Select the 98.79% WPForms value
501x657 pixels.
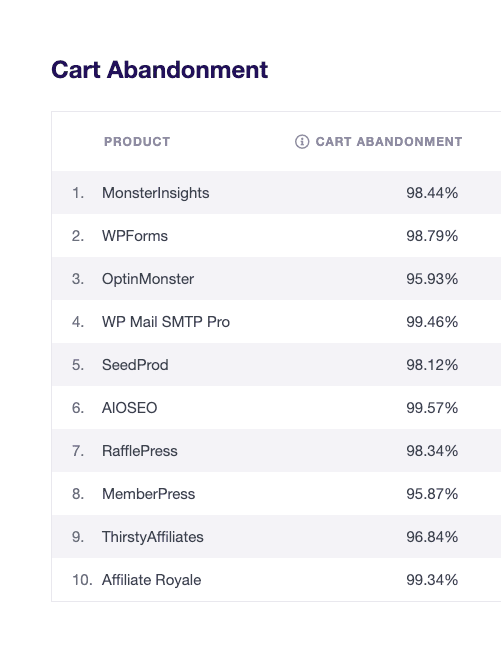click(432, 236)
